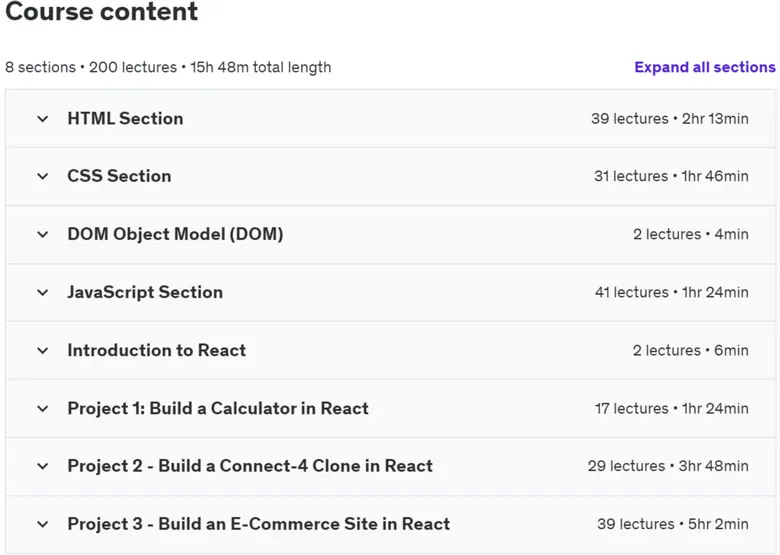The width and height of the screenshot is (780, 555).
Task: Expand the HTML Section chevron
Action: [43, 119]
